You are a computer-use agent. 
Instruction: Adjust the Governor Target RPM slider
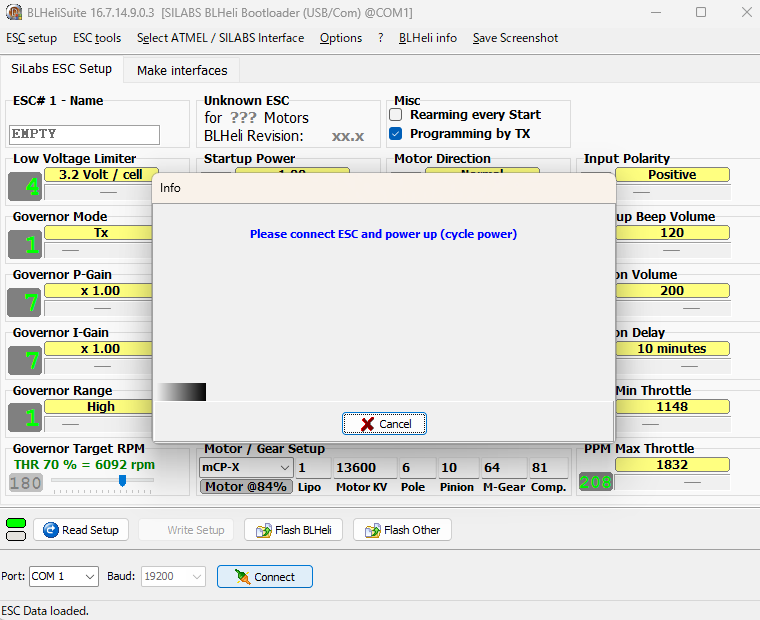point(122,481)
